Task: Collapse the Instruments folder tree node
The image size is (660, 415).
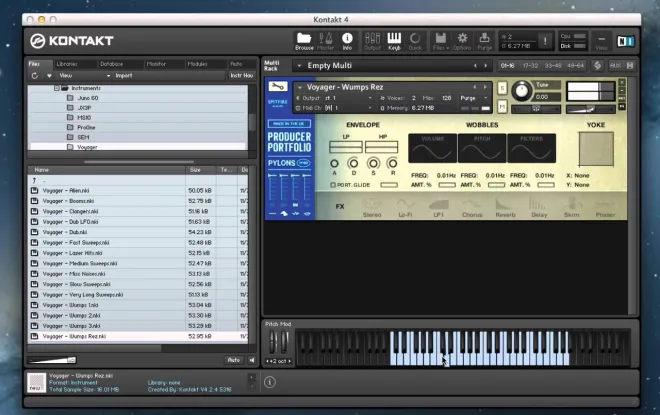Action: click(56, 88)
